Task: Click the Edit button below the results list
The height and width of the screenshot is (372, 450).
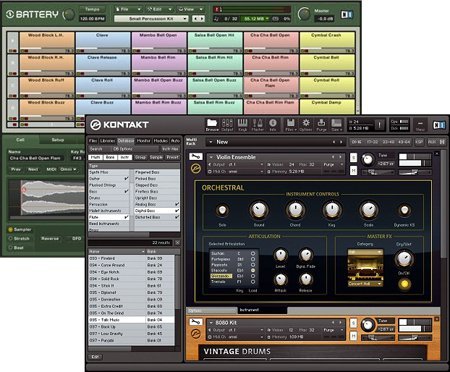Action: click(x=95, y=357)
